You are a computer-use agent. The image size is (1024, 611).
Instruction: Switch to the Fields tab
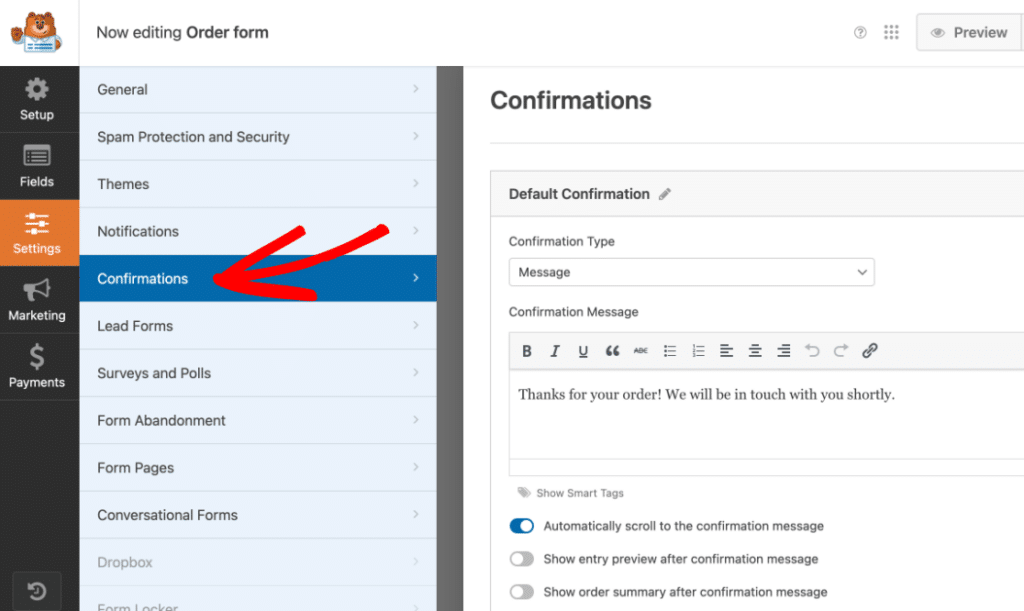[37, 166]
